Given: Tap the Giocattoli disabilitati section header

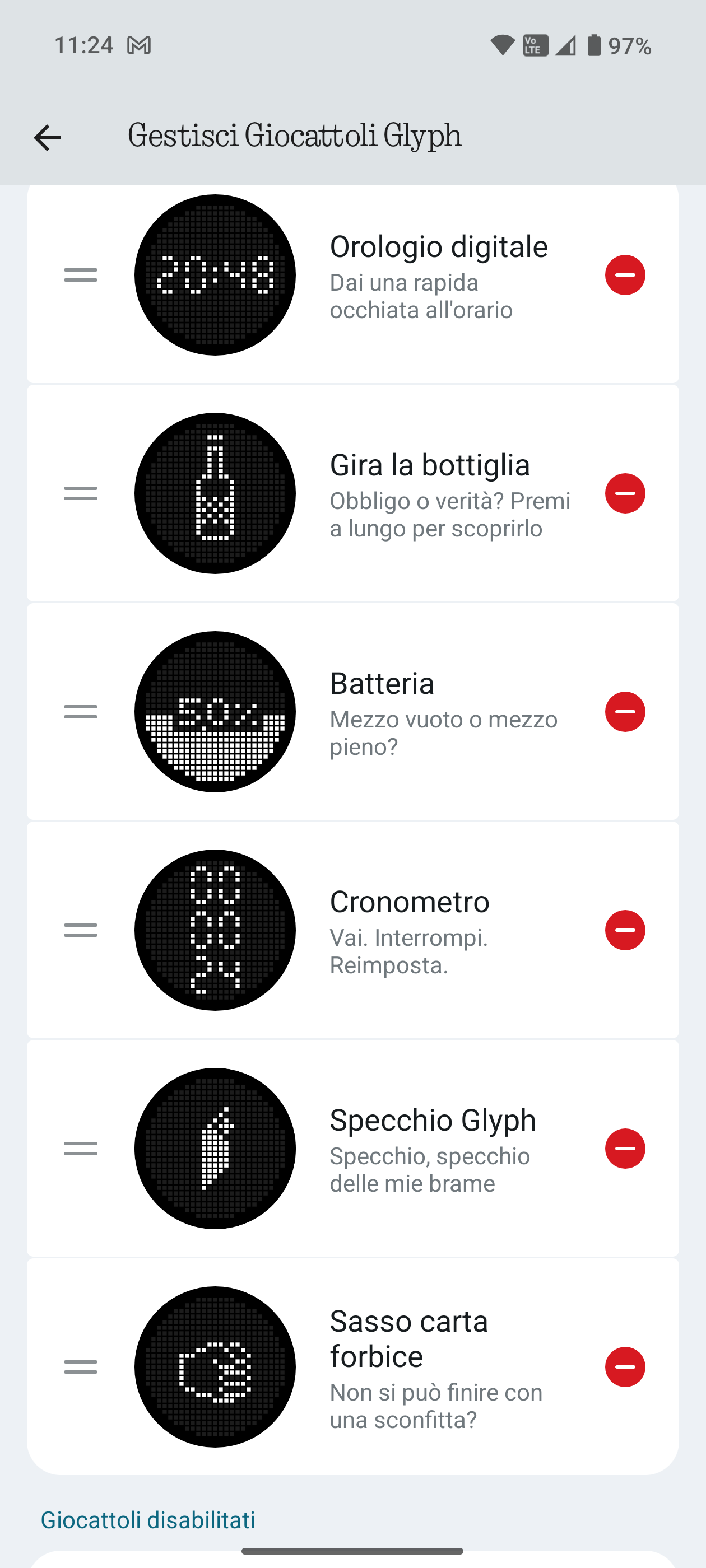Looking at the screenshot, I should pos(148,1520).
